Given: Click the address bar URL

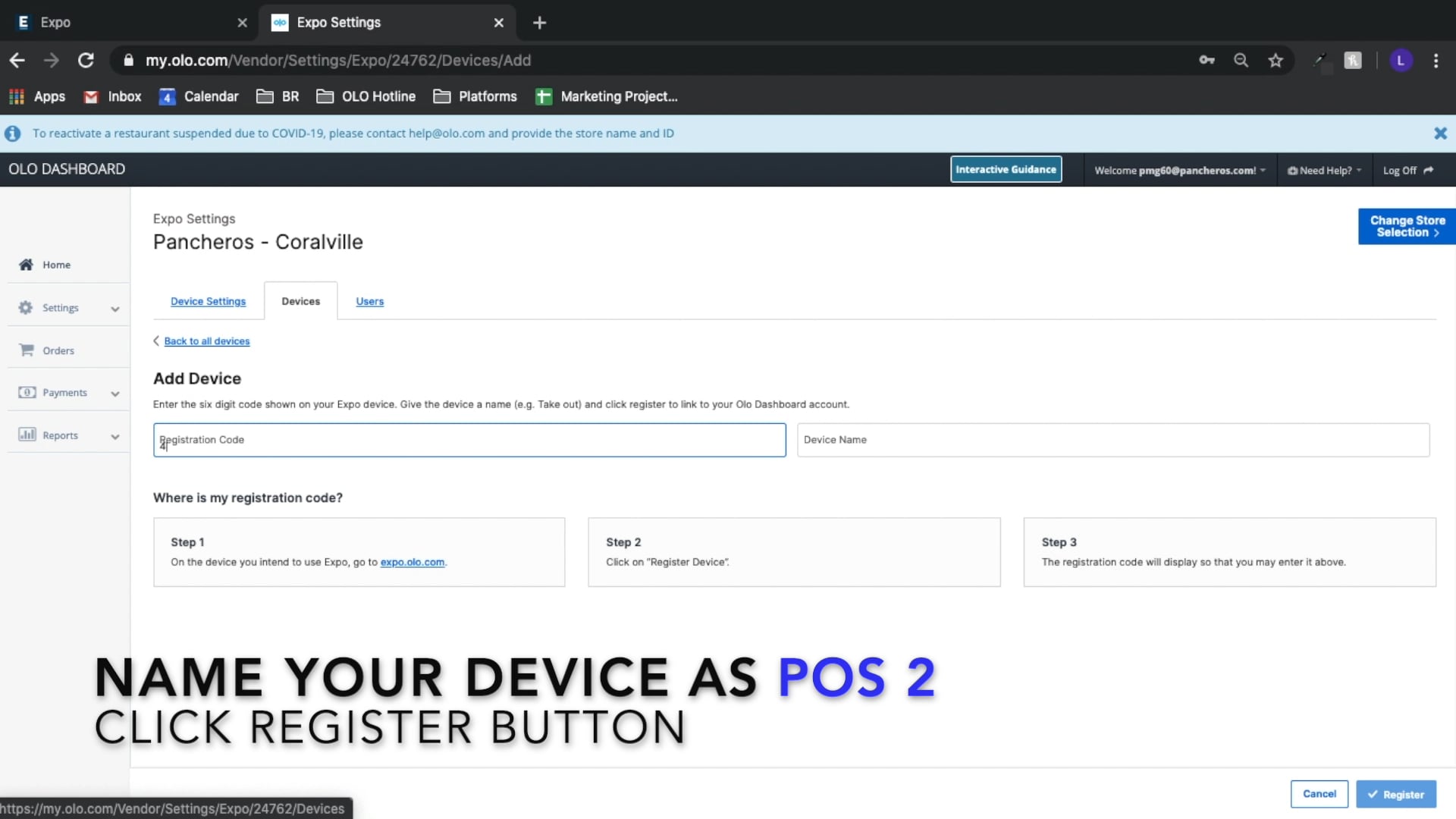Looking at the screenshot, I should point(338,61).
